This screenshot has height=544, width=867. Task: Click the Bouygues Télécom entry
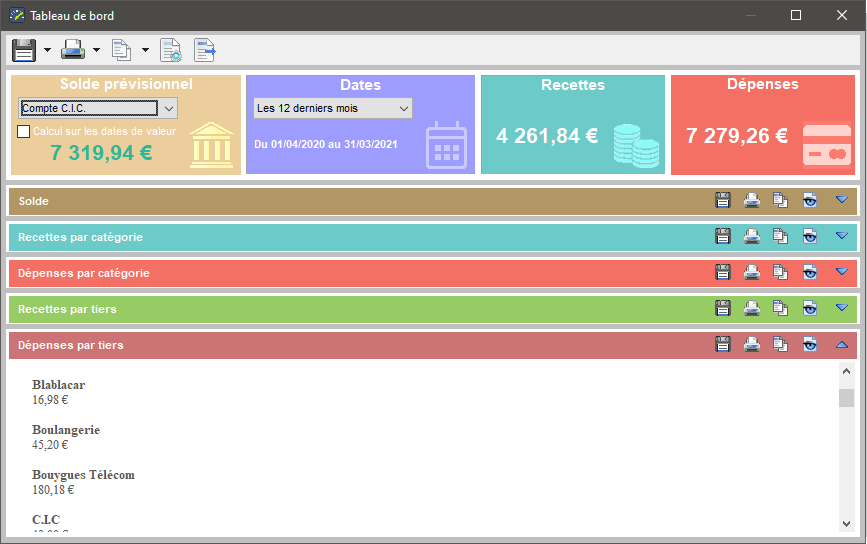coord(83,475)
